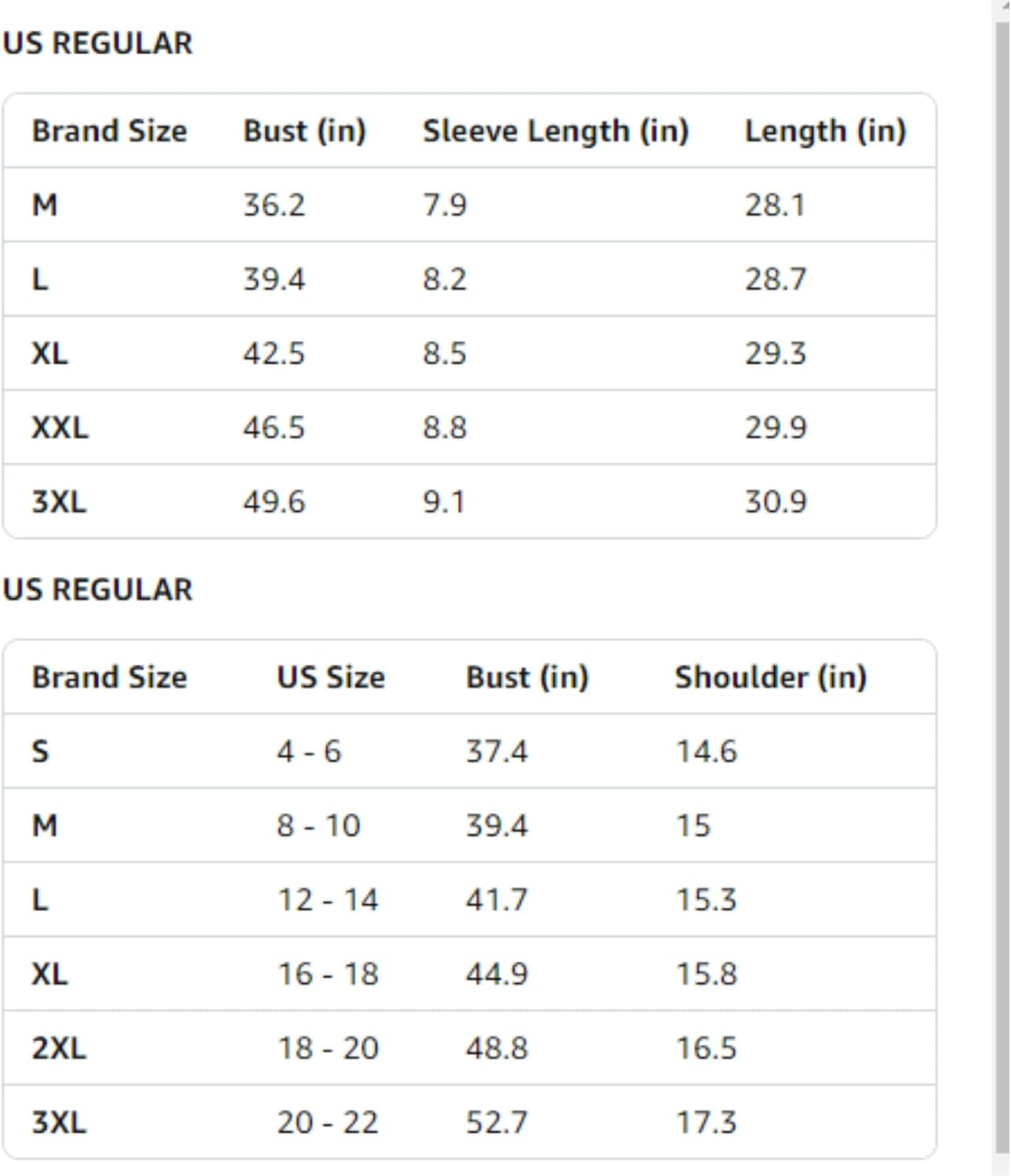Image resolution: width=1011 pixels, height=1176 pixels.
Task: Select the 2XL brand size row label
Action: [x=59, y=1048]
